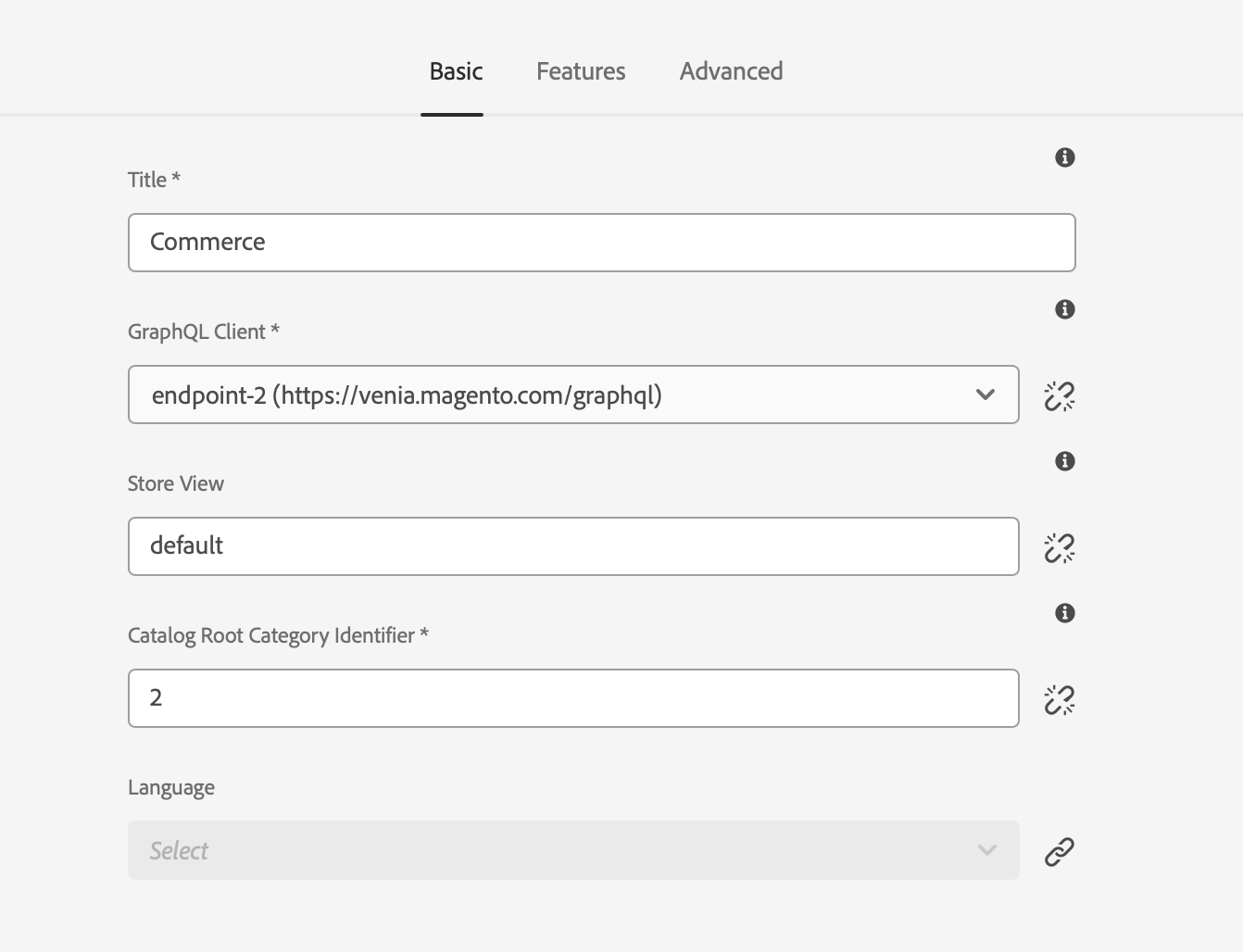Screen dimensions: 1243x952
Task: Show info tooltip for GraphQL Client
Action: click(x=1064, y=309)
